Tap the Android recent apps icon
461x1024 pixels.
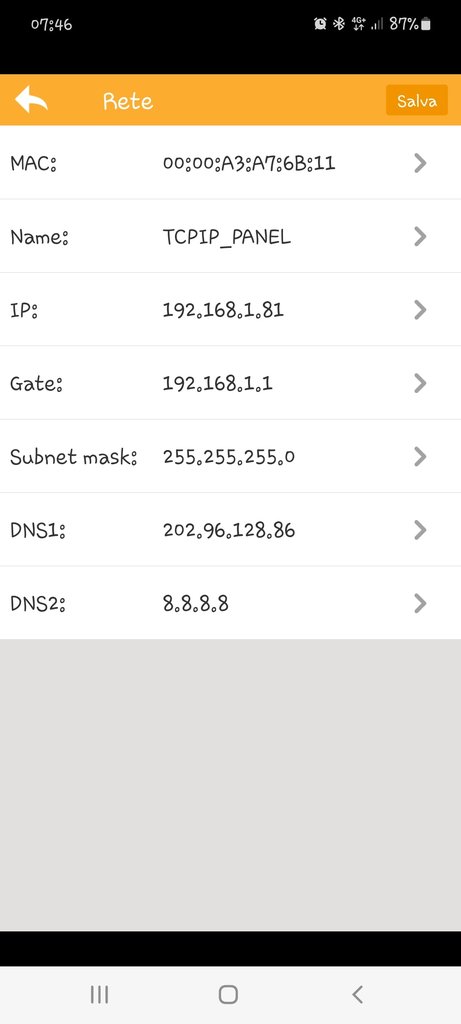click(99, 995)
